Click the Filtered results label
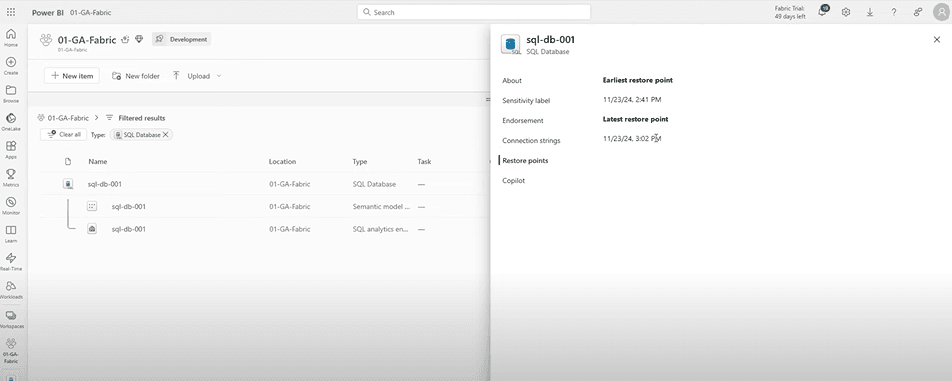 141,118
